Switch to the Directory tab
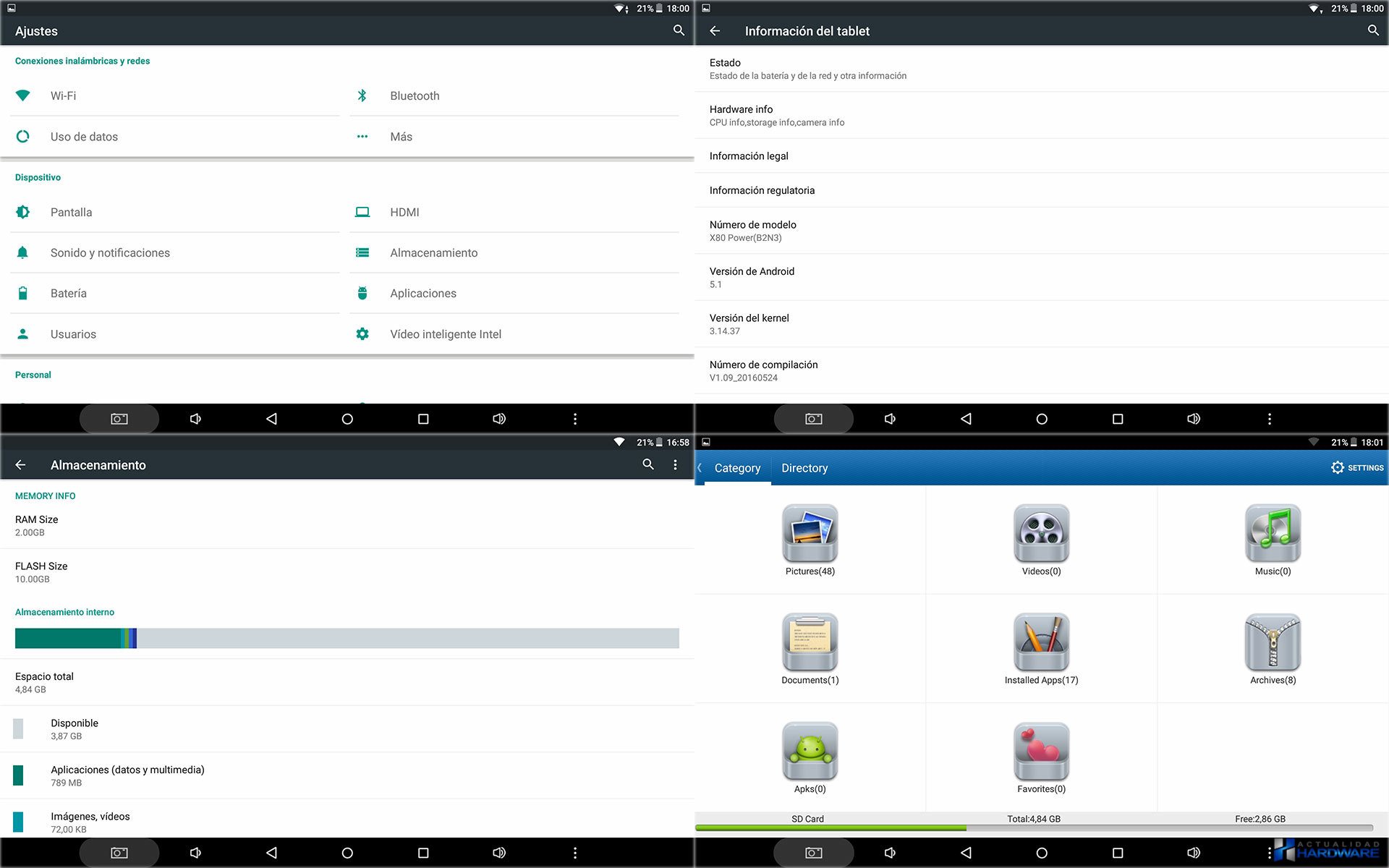 click(x=804, y=468)
